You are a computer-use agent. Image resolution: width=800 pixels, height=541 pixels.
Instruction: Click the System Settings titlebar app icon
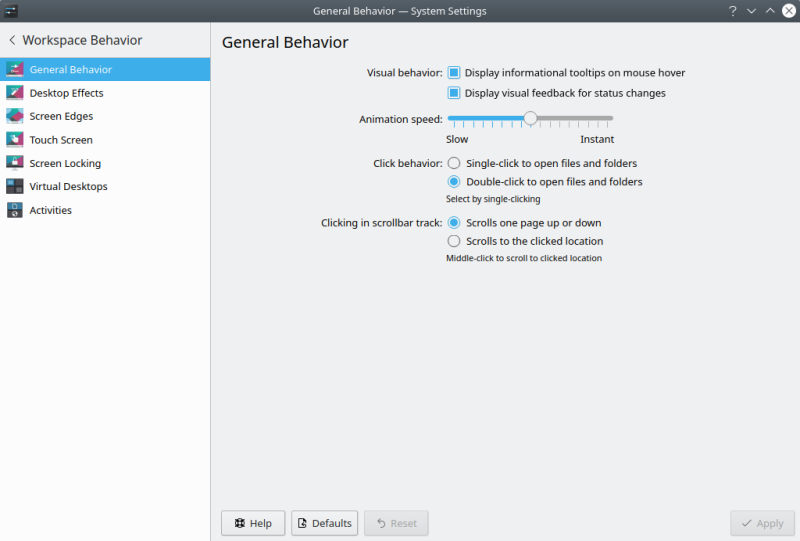tap(12, 11)
